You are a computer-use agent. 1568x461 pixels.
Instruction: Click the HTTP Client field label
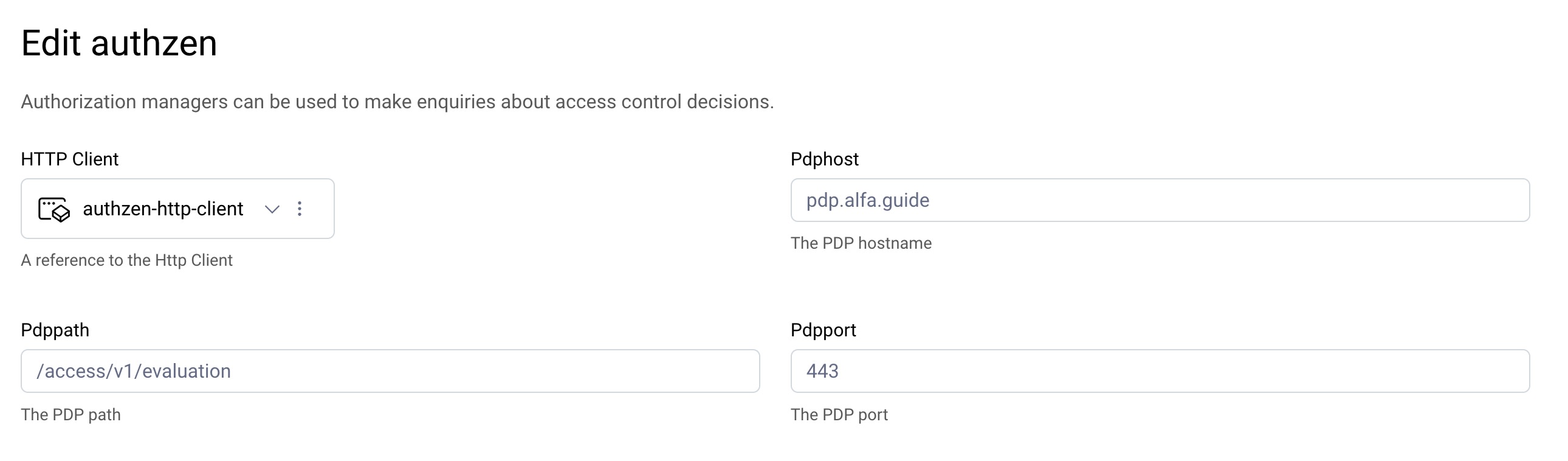point(69,159)
